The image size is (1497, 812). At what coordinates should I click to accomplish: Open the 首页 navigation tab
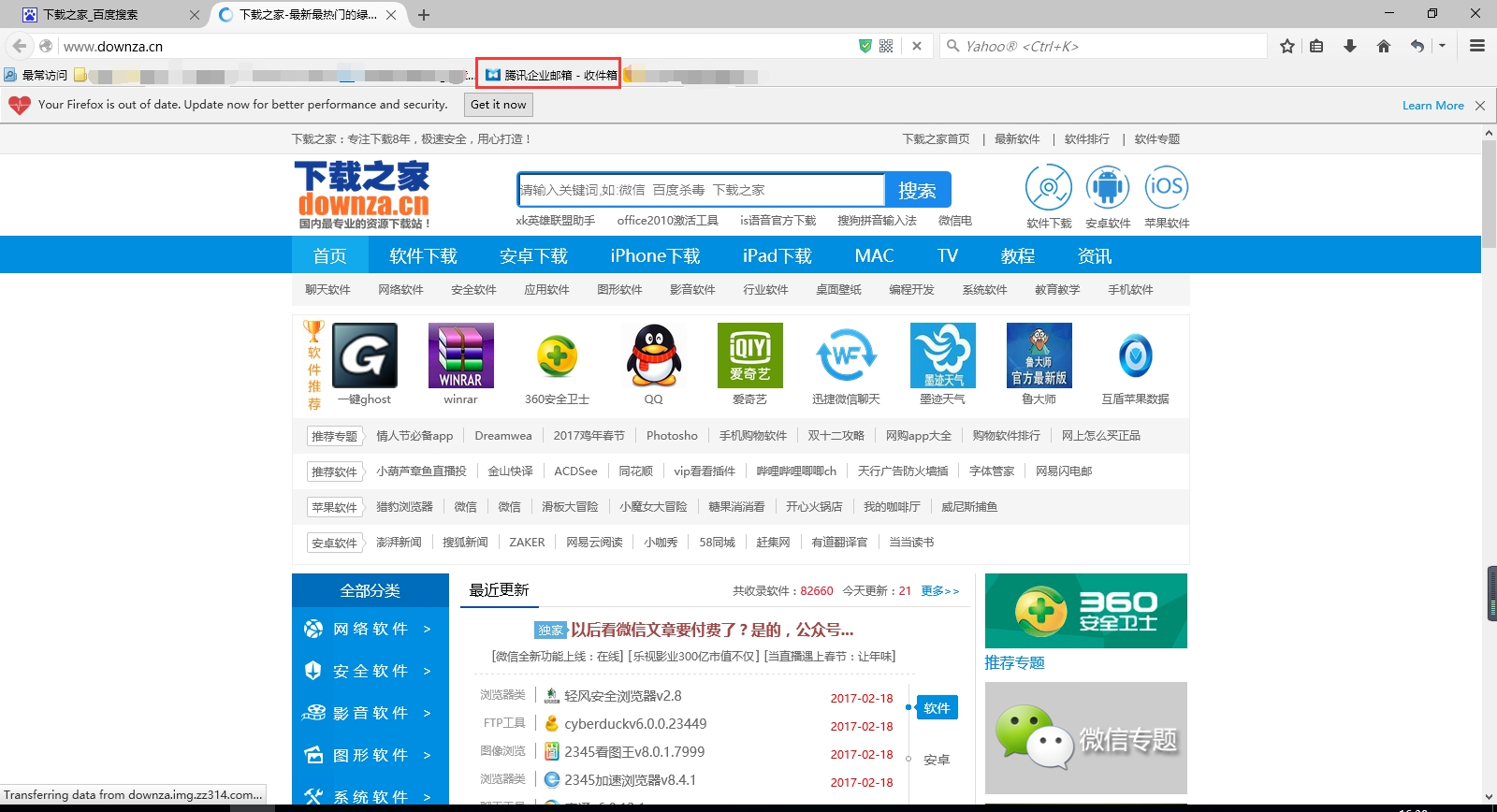[329, 255]
